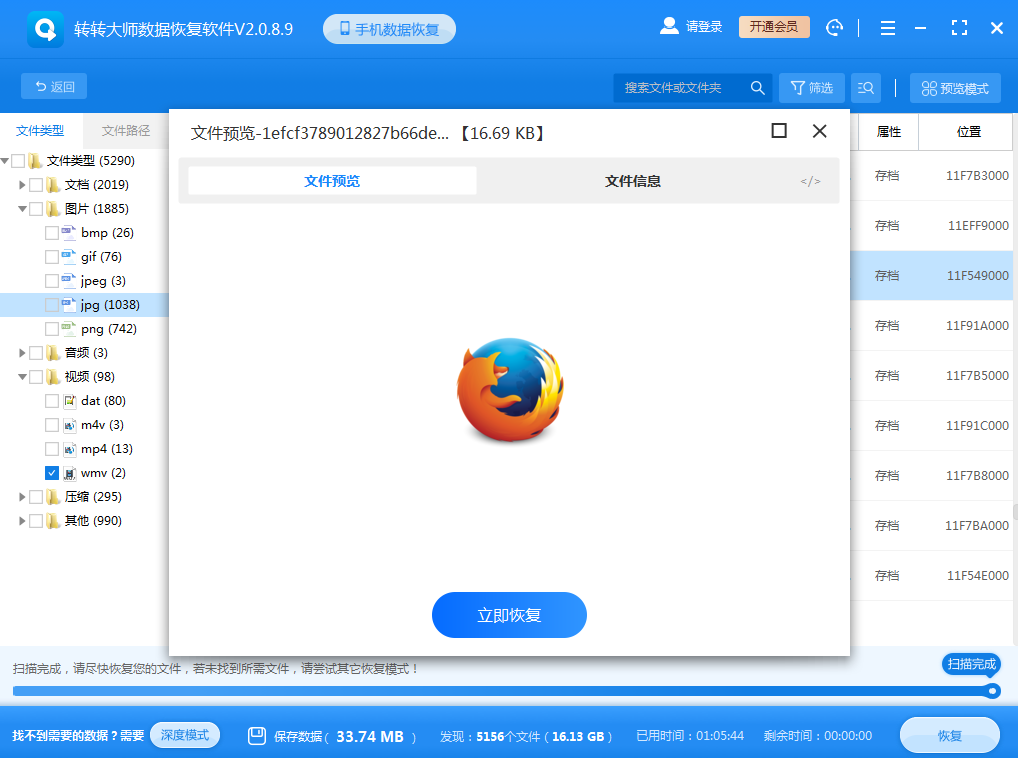The width and height of the screenshot is (1018, 758).
Task: Check the jpg (1038) checkbox
Action: click(50, 304)
